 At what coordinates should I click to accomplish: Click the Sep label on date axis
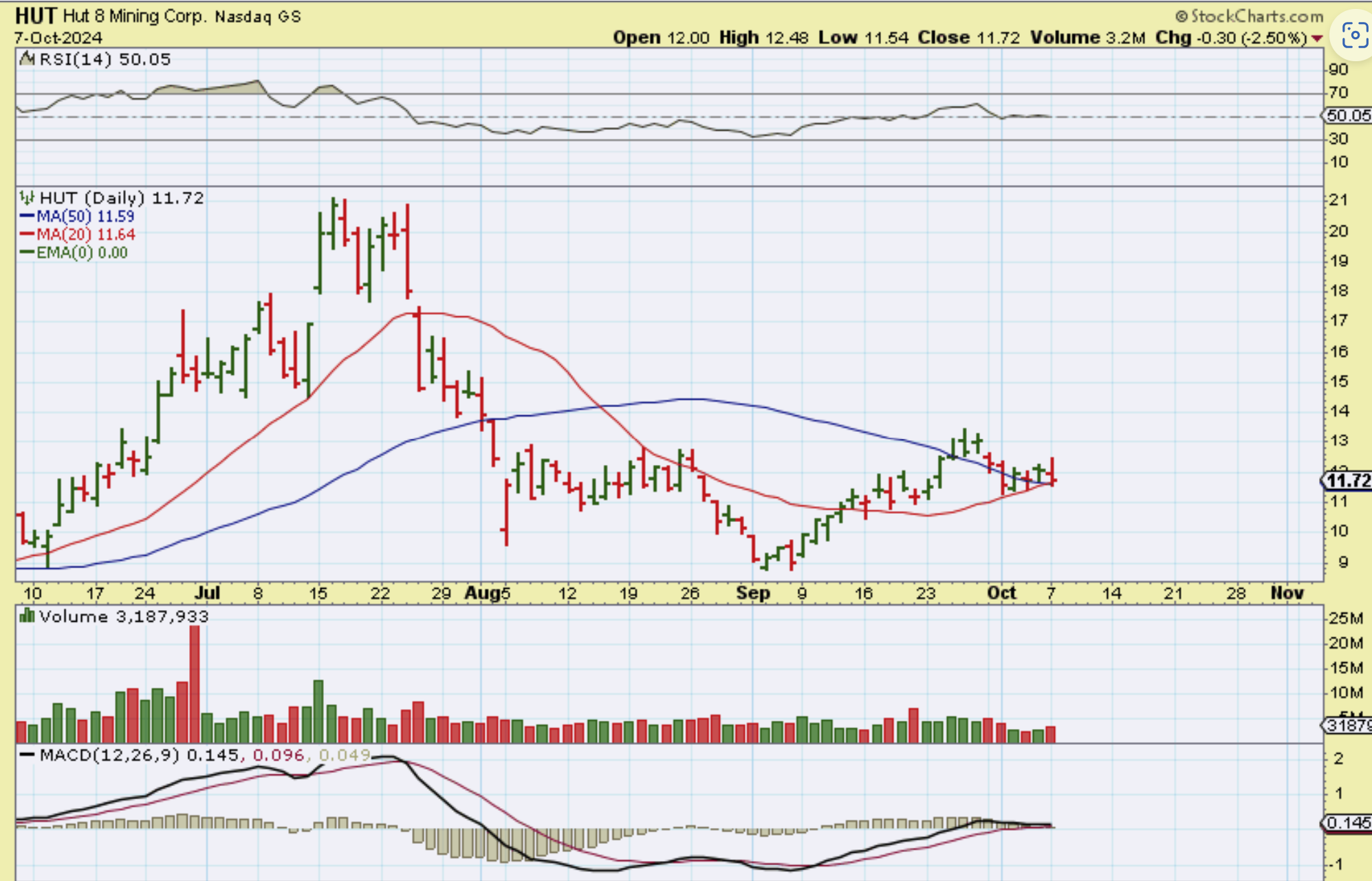[x=752, y=593]
